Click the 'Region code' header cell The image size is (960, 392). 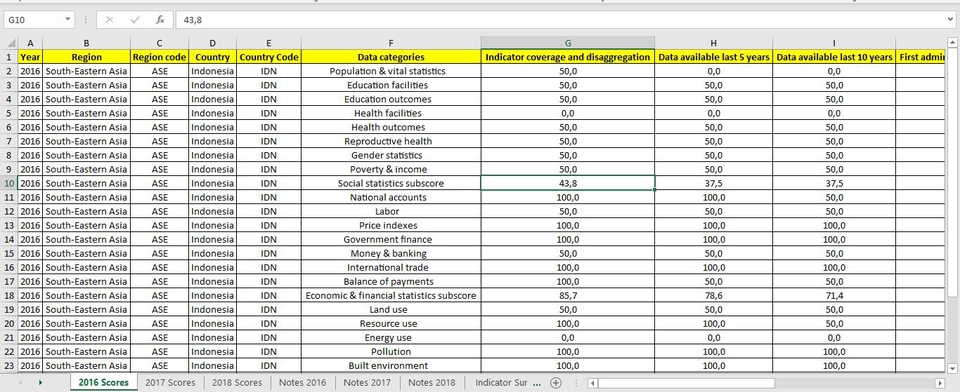(x=159, y=57)
